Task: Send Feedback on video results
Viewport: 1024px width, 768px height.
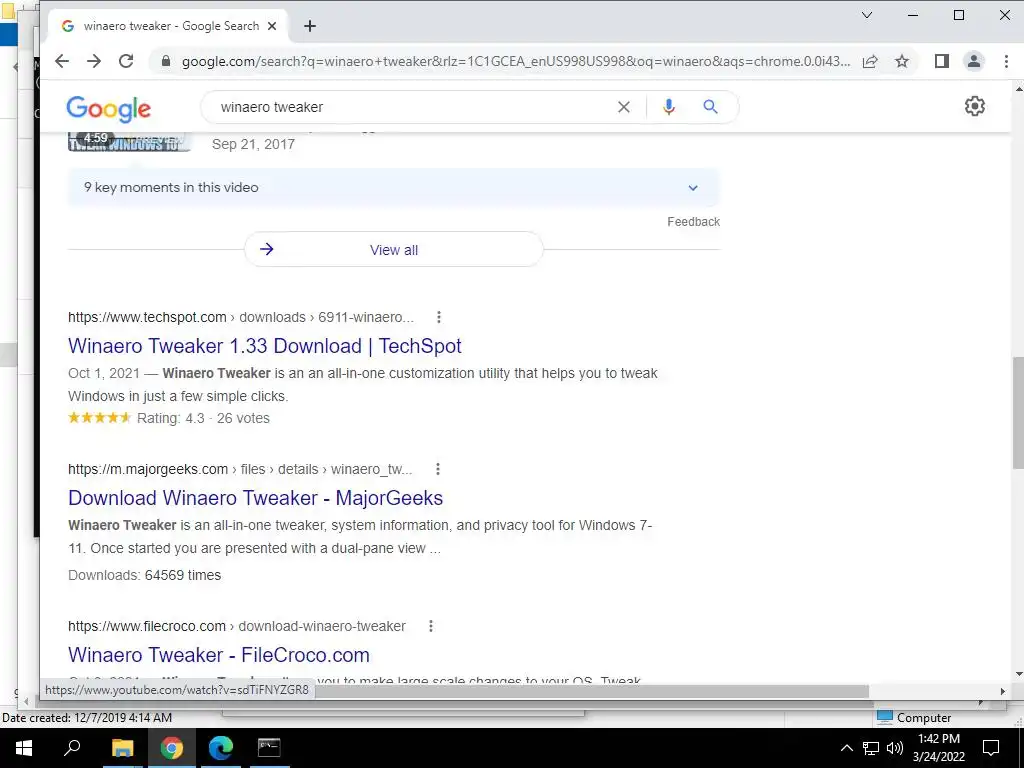Action: point(694,222)
